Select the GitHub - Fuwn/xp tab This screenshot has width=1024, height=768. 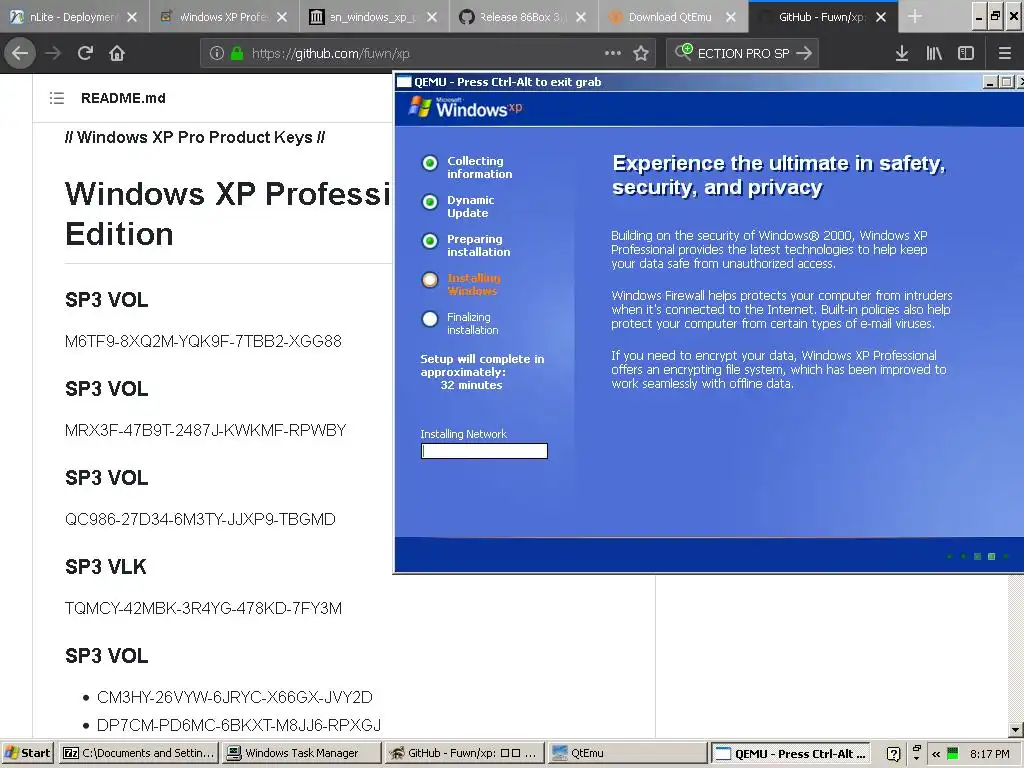(823, 17)
